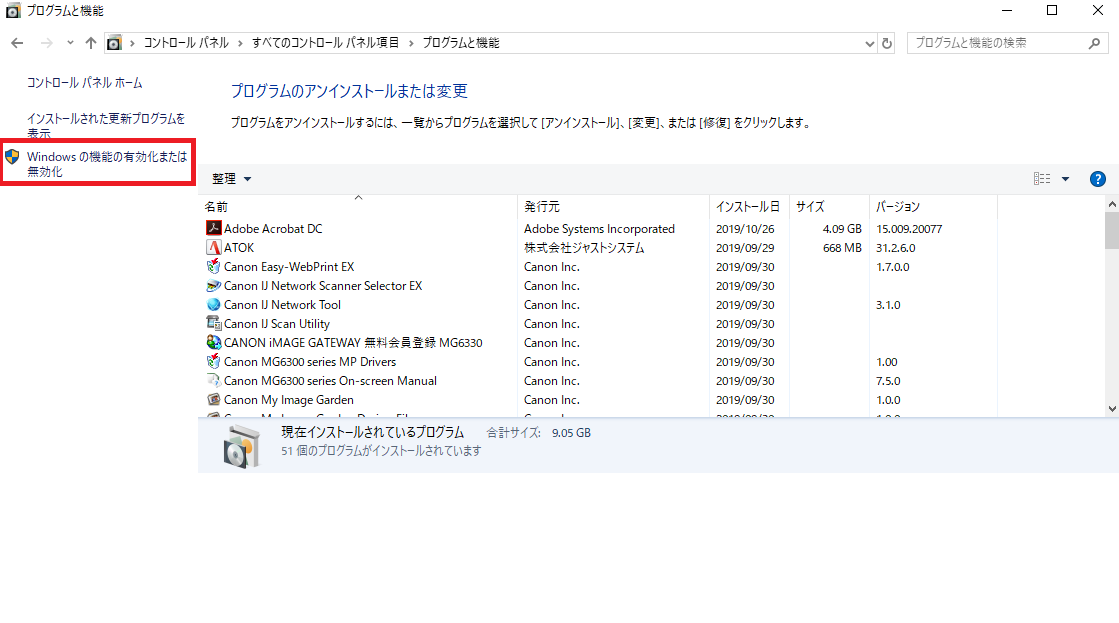
Task: Go up one level with the up arrow
Action: (x=91, y=43)
